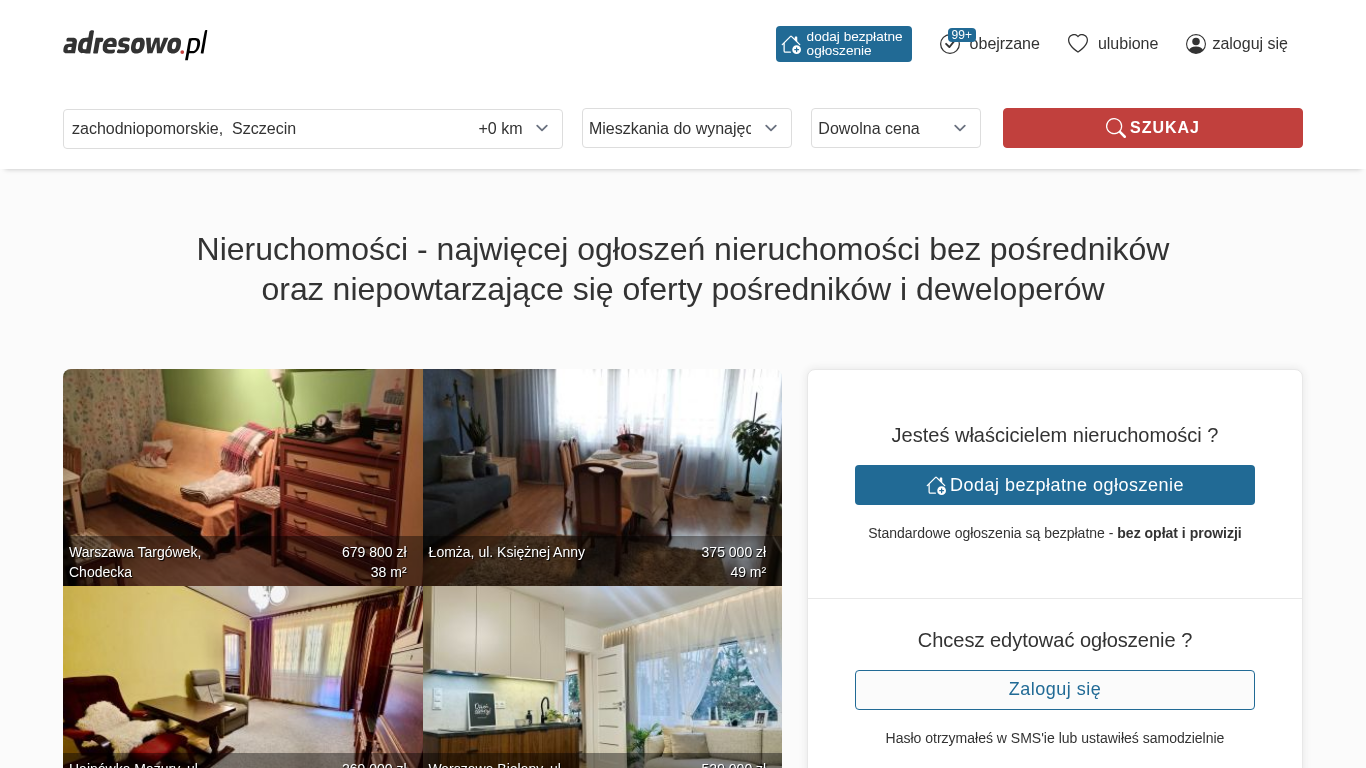Click the user profile login icon

pos(1196,44)
